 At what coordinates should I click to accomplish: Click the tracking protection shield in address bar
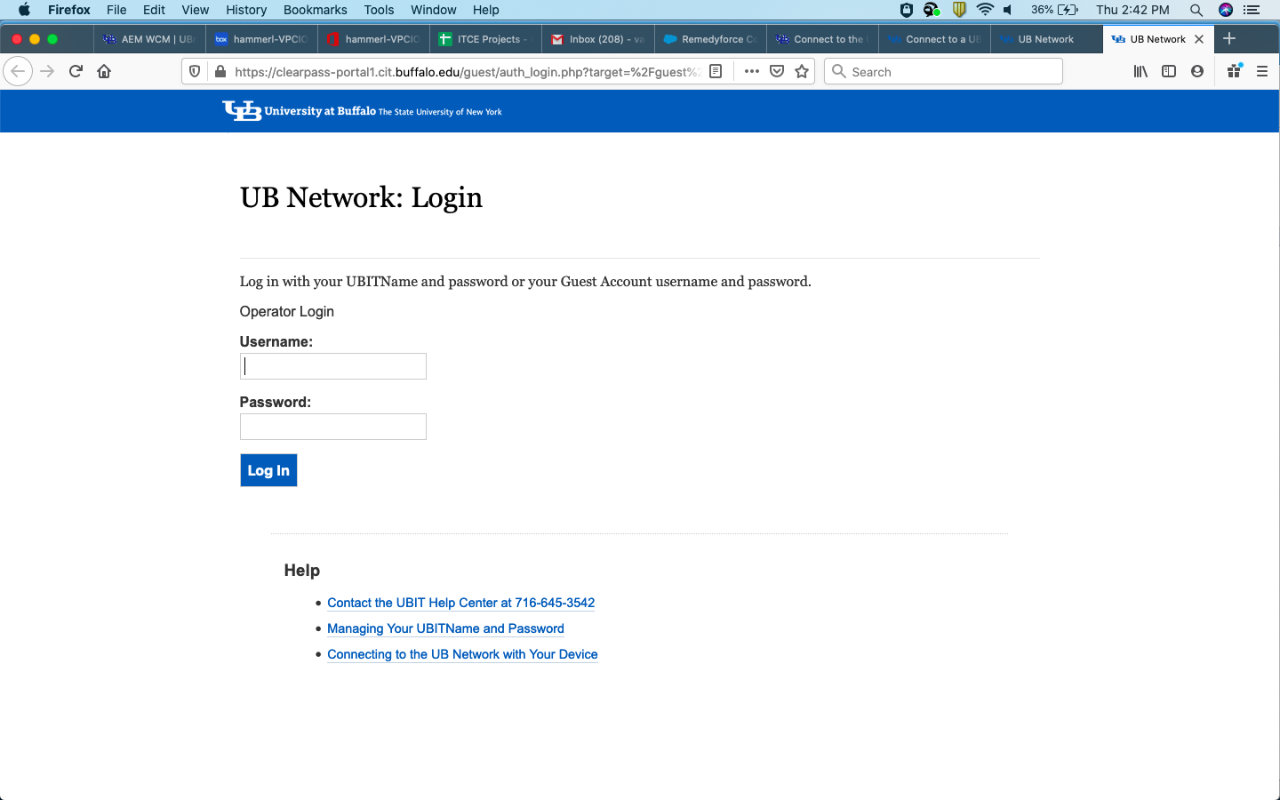pyautogui.click(x=194, y=71)
